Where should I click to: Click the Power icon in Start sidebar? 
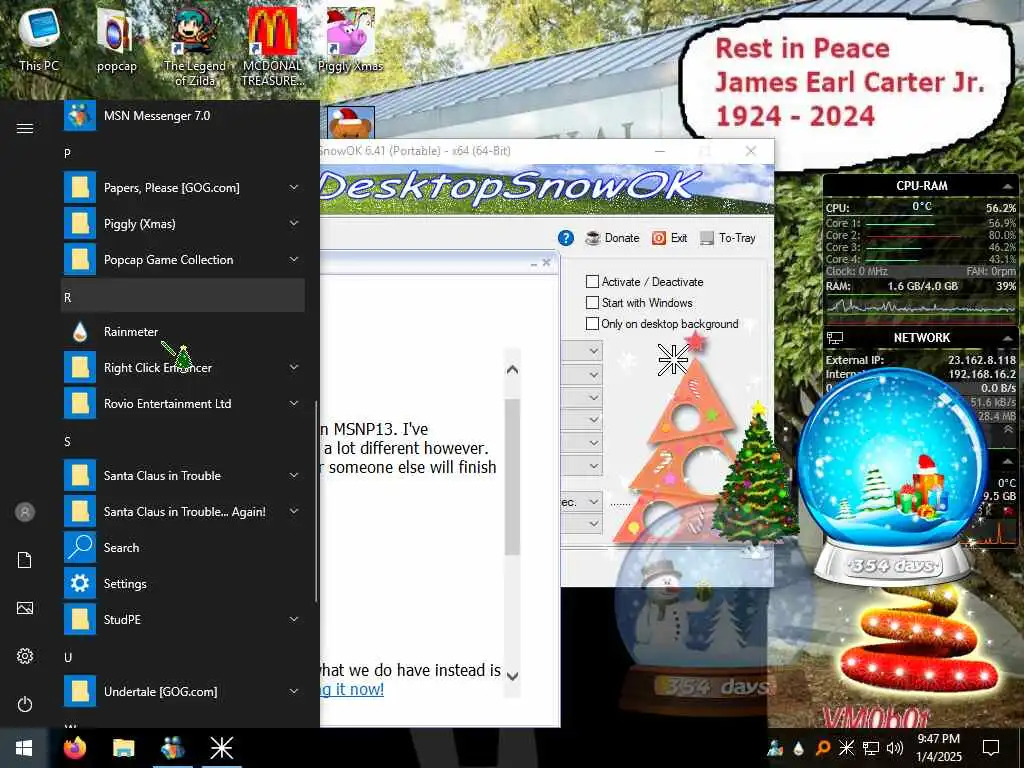click(x=25, y=704)
